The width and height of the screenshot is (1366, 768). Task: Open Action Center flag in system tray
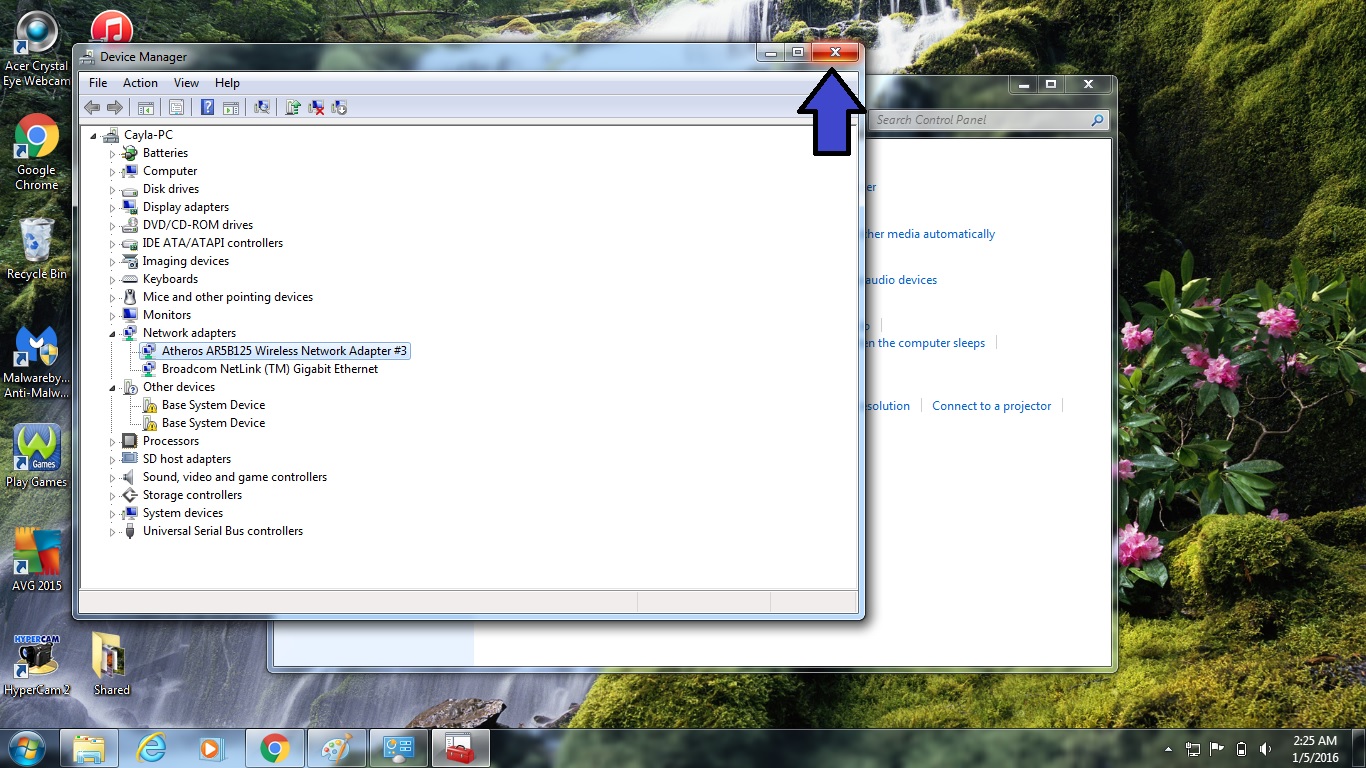pos(1217,749)
